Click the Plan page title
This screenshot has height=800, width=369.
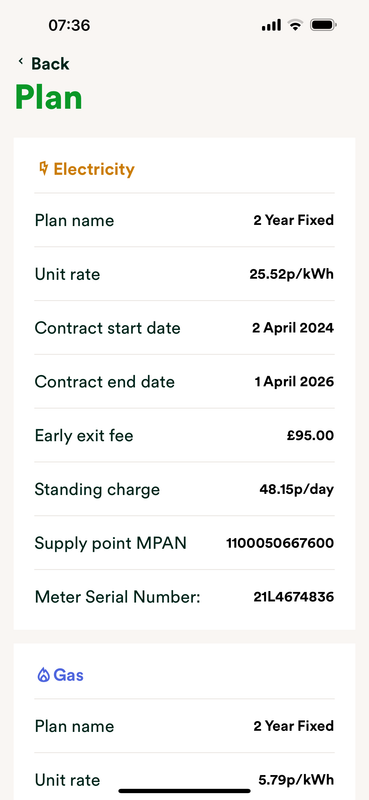[x=49, y=97]
